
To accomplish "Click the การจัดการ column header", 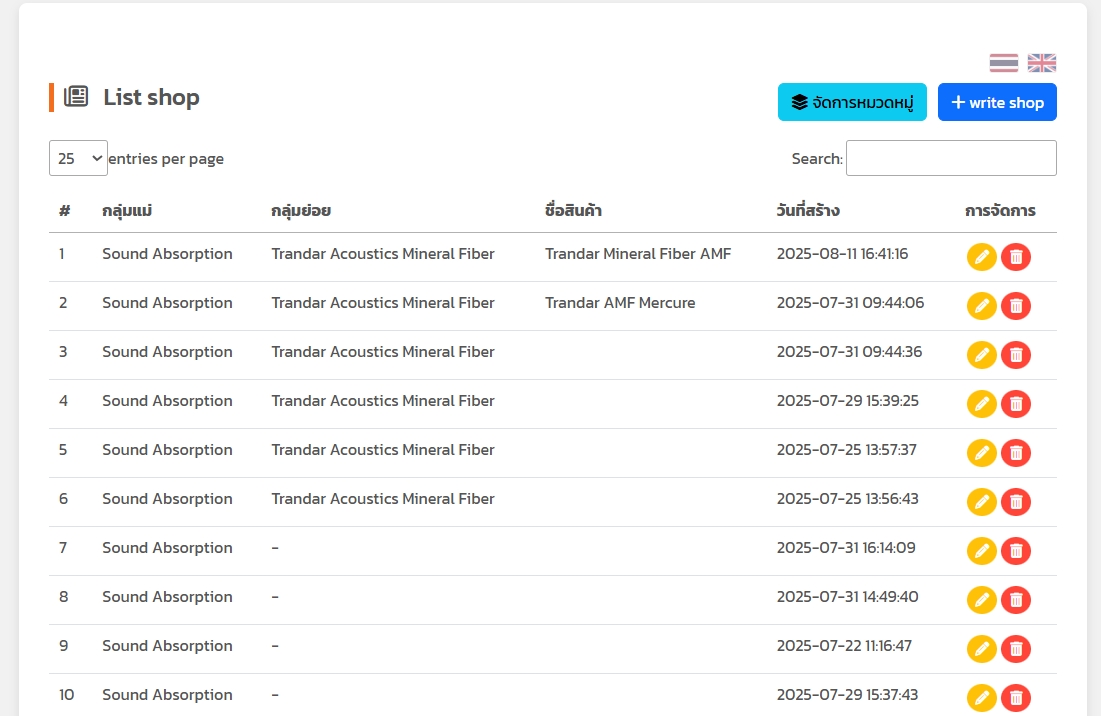I will pos(1000,211).
